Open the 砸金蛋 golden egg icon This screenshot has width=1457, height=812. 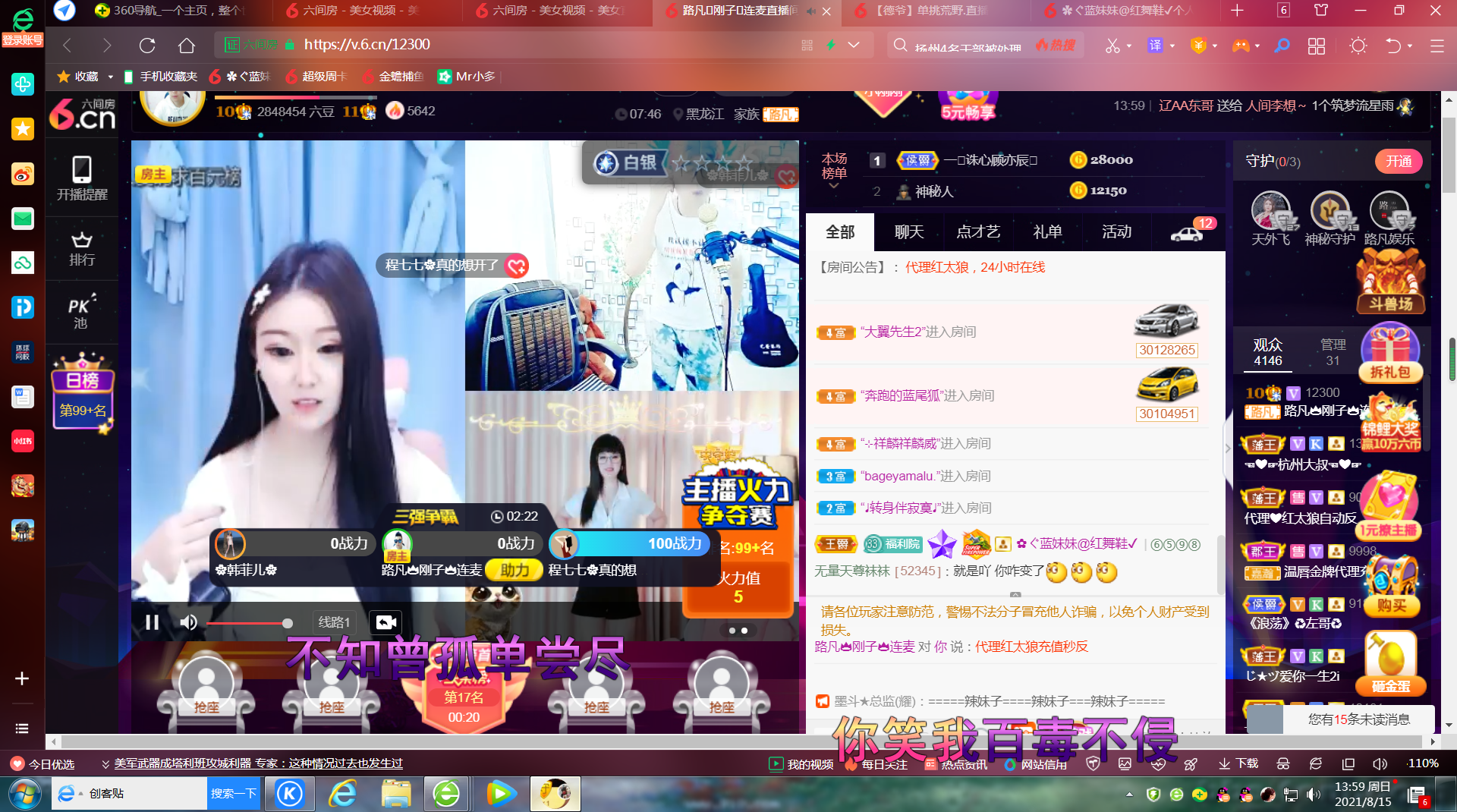click(1390, 663)
